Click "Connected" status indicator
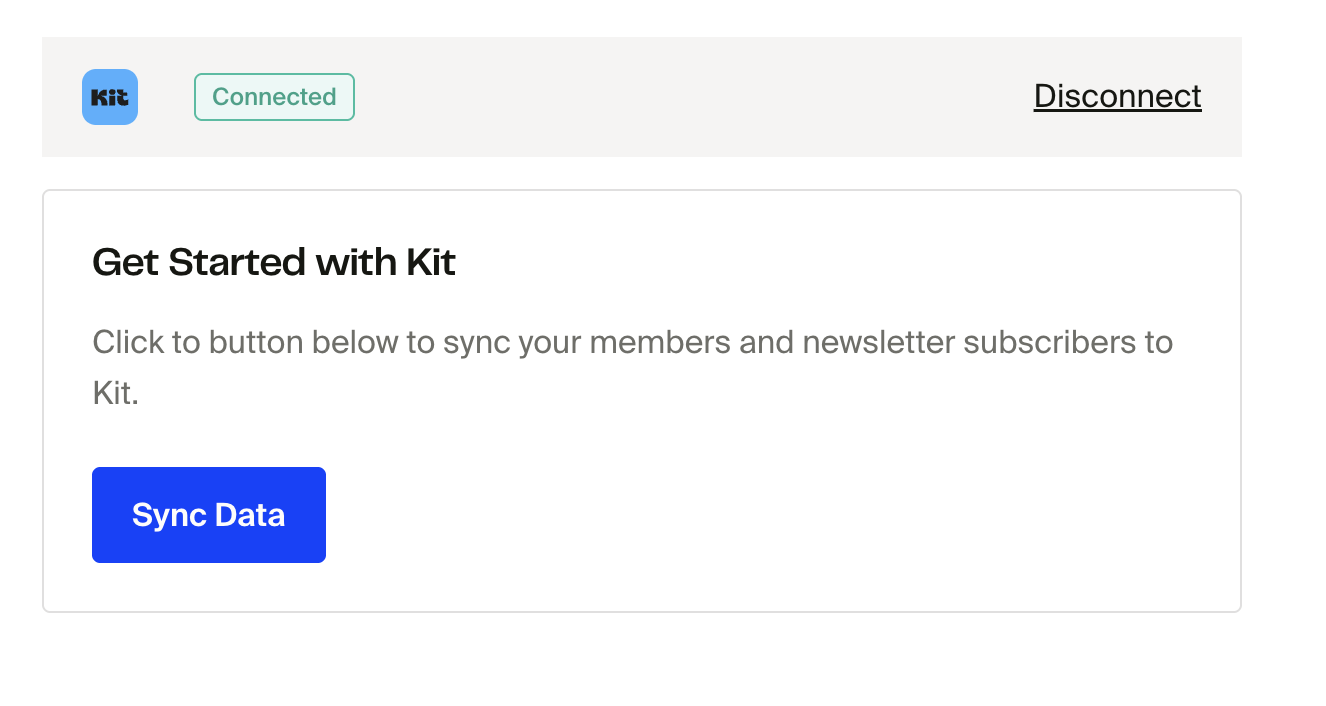 click(x=274, y=97)
